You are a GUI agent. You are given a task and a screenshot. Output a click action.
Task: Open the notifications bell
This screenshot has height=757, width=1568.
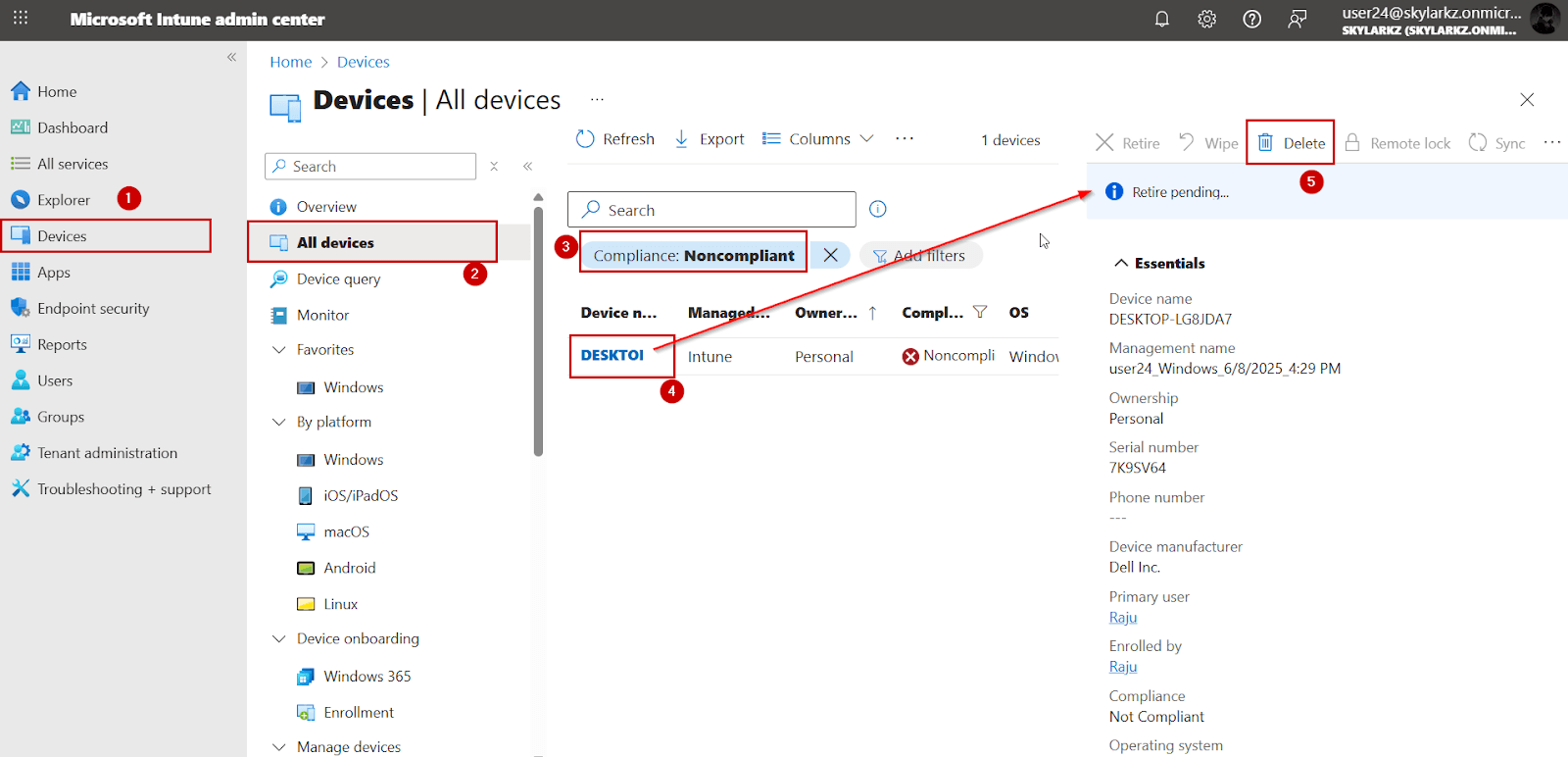click(1162, 19)
